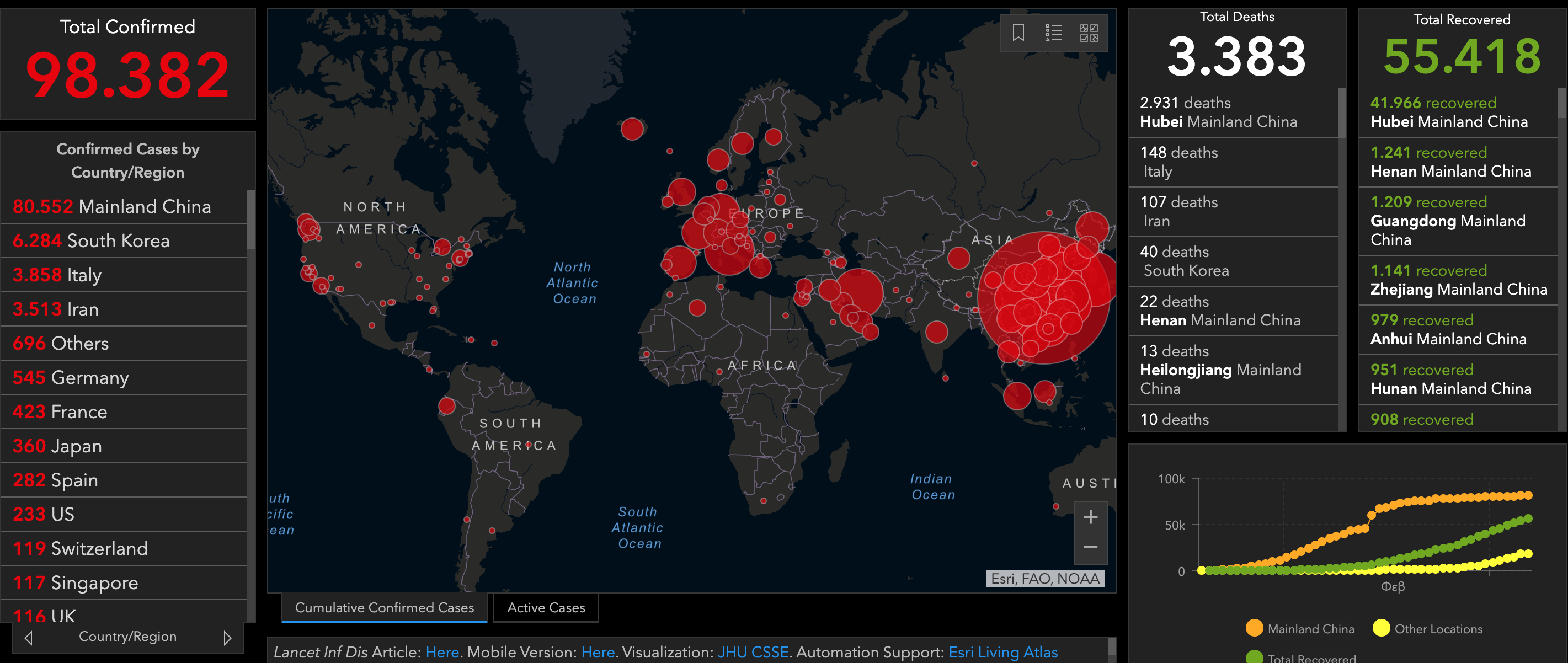Click the large red circle over China
The image size is (1568, 663).
1044,298
